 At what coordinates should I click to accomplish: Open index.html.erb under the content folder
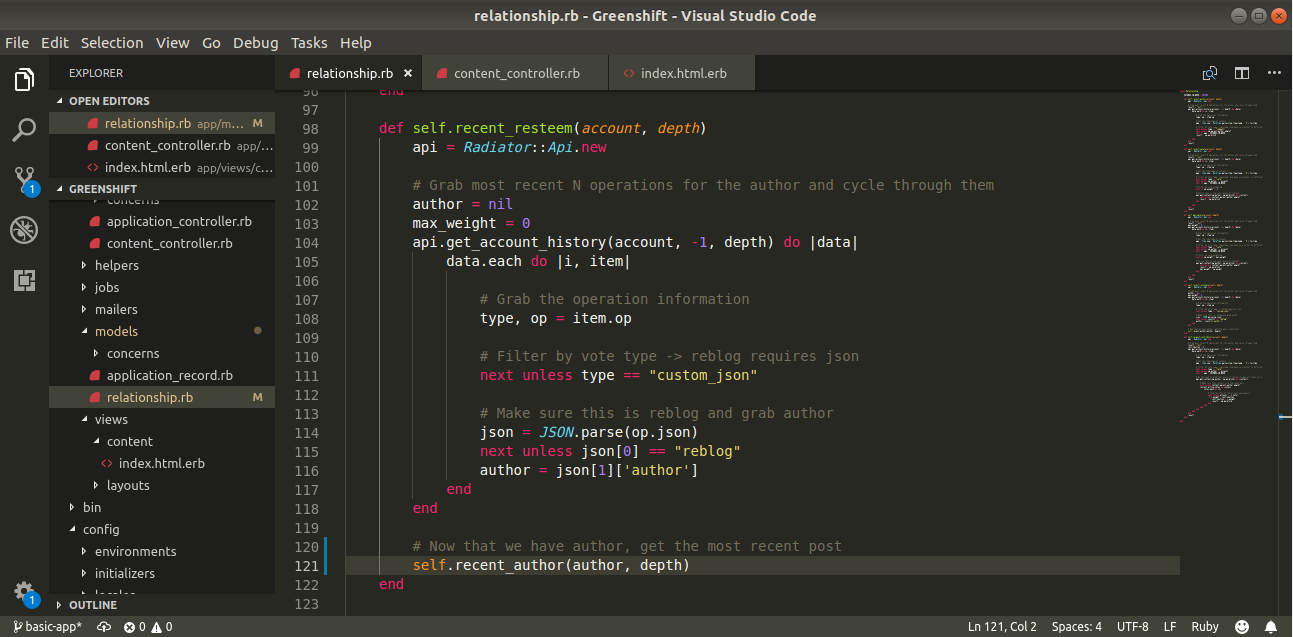pos(162,463)
